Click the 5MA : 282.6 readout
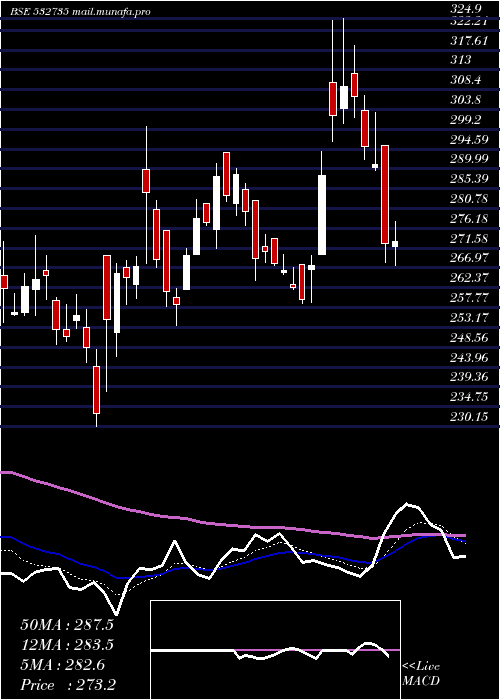Viewport: 500px width, 700px height. pos(62,665)
